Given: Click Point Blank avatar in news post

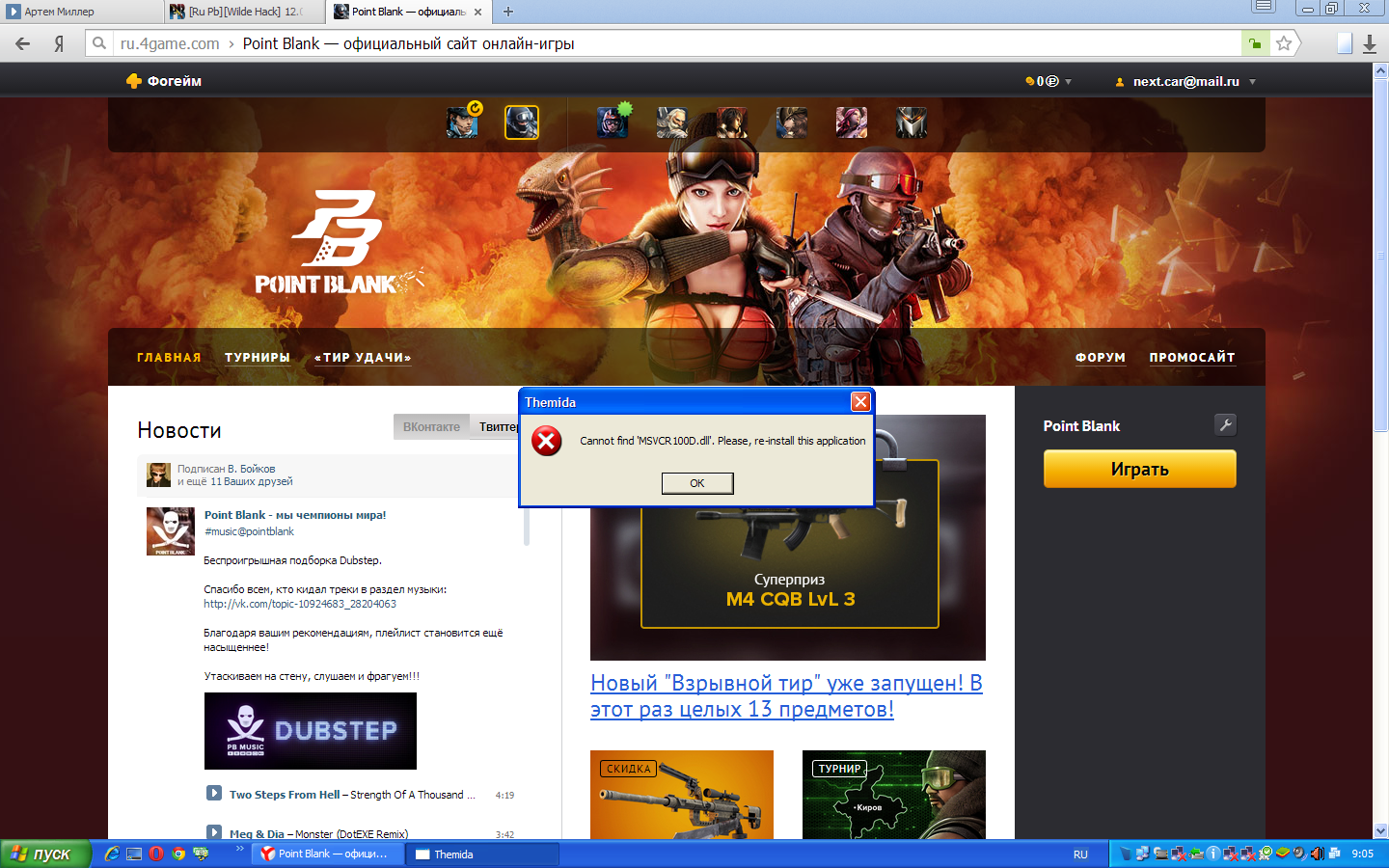Looking at the screenshot, I should point(171,531).
